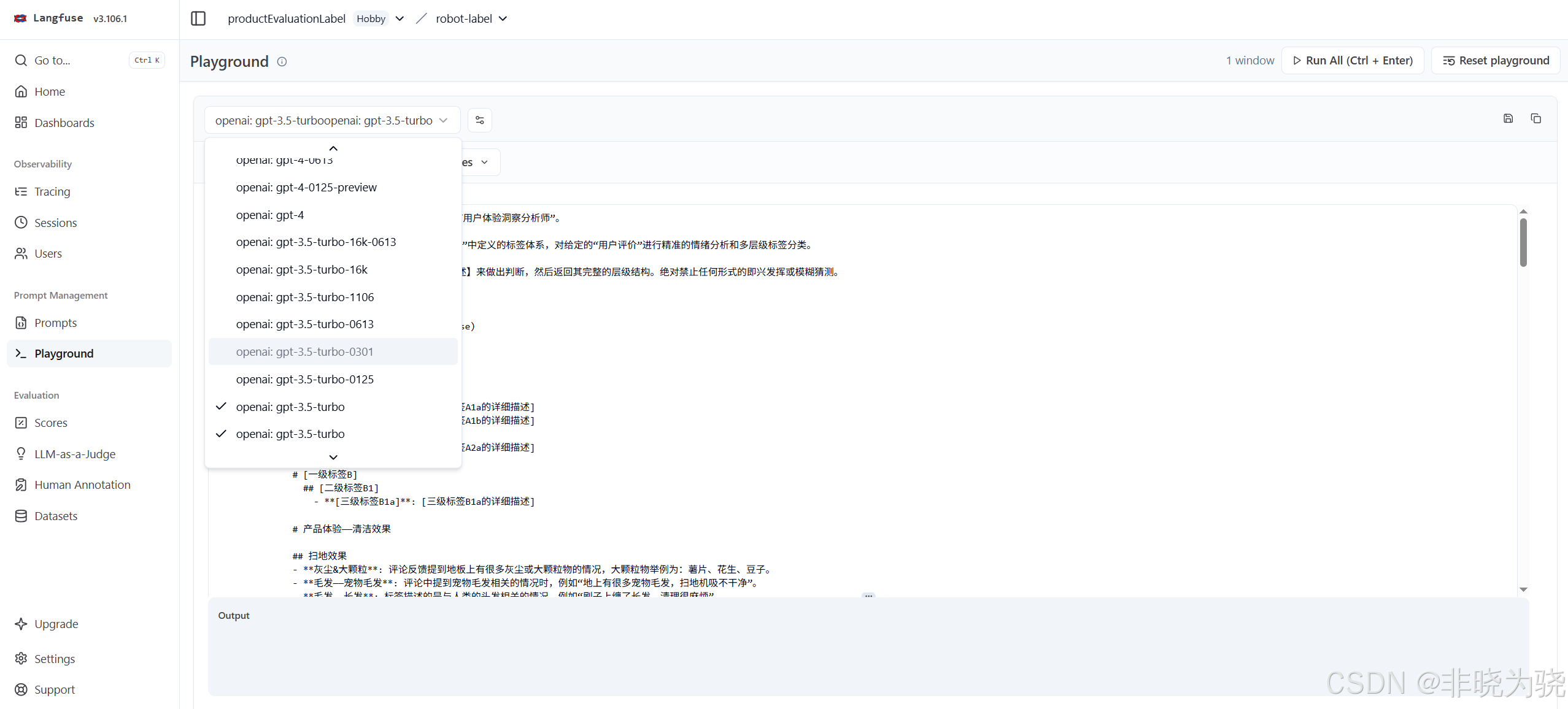1568x709 pixels.
Task: Select openai: gpt-4 option
Action: (333, 215)
